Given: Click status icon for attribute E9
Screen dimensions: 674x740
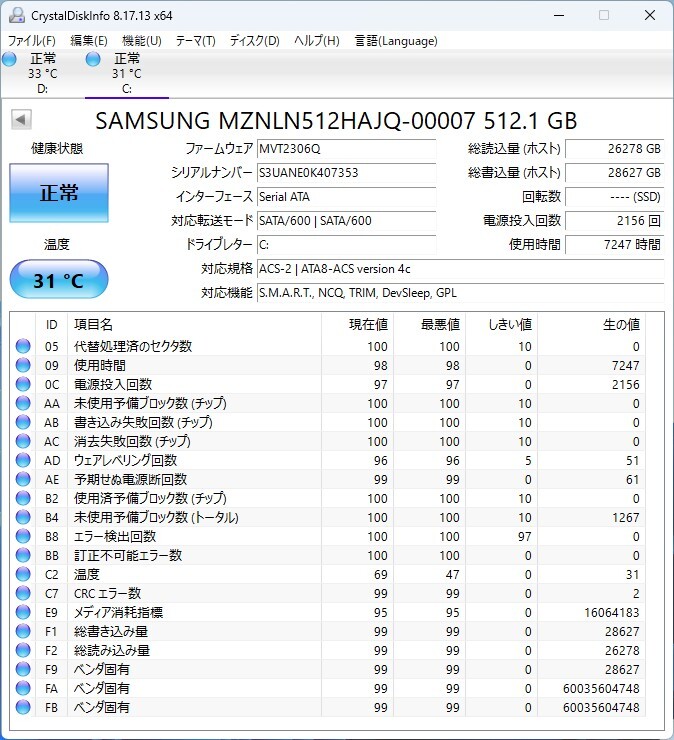Looking at the screenshot, I should (x=23, y=613).
